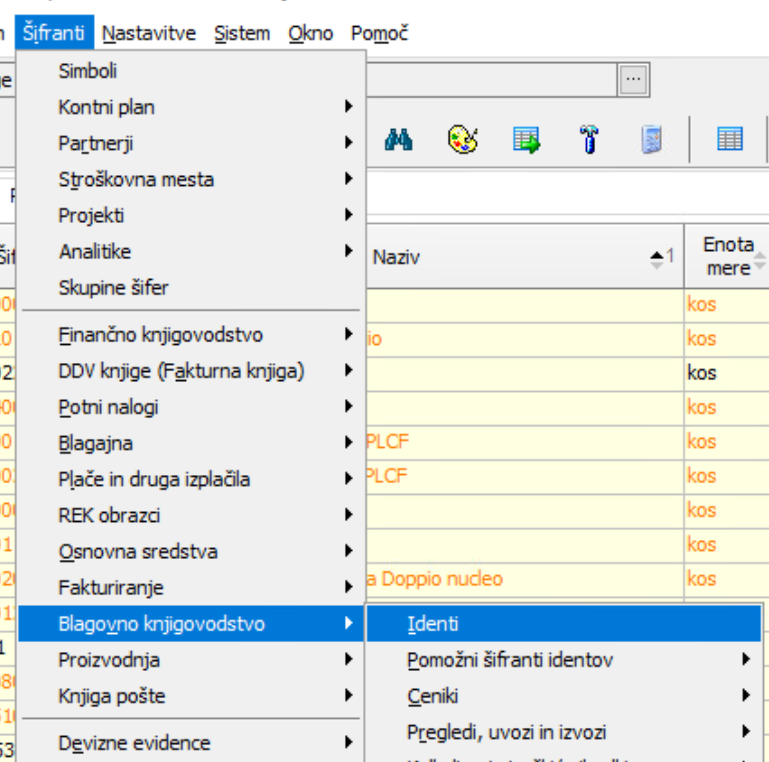Choose Simboli from Šifranti menu

tap(191, 71)
